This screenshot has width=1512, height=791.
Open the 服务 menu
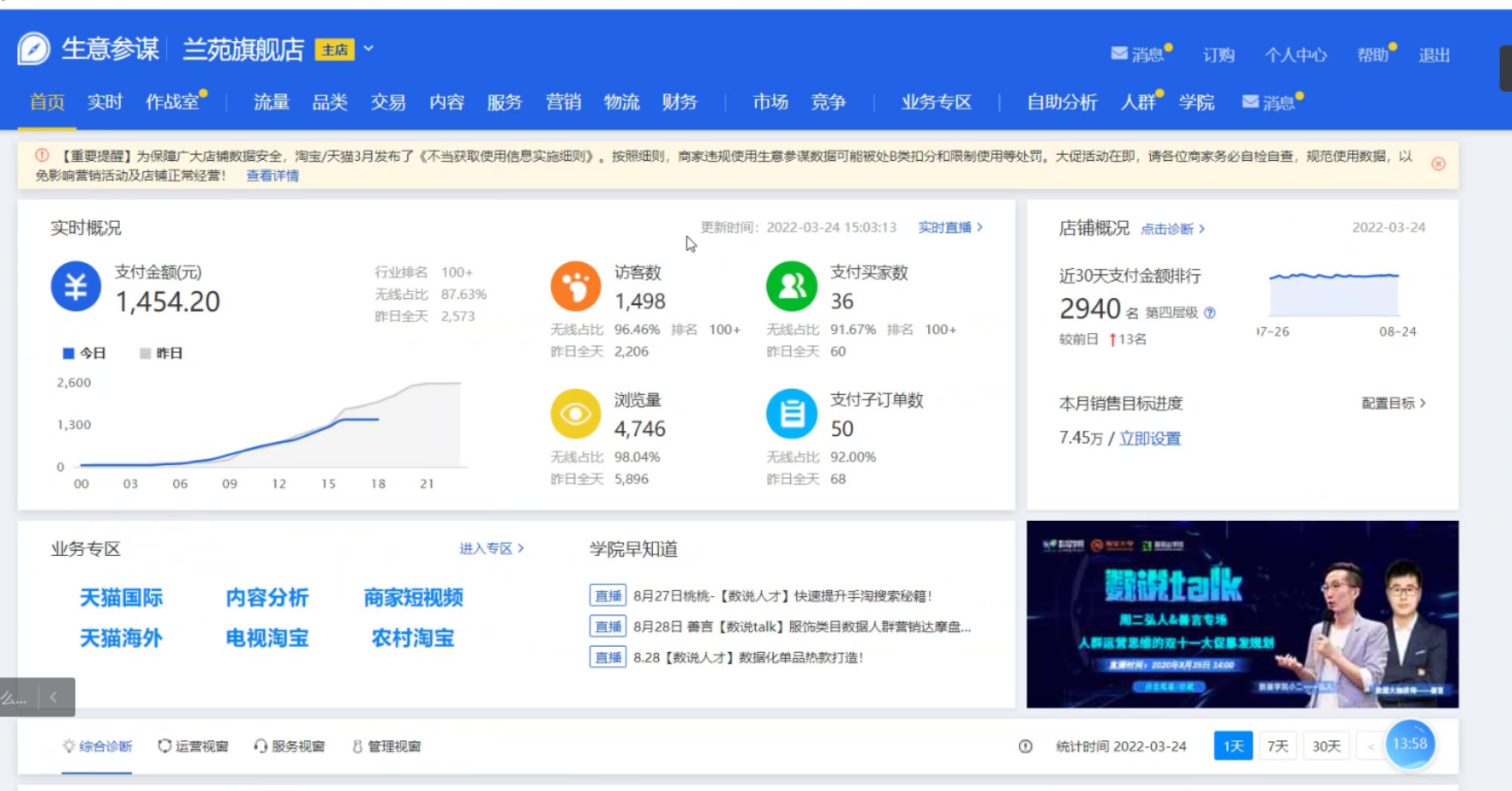(x=504, y=102)
